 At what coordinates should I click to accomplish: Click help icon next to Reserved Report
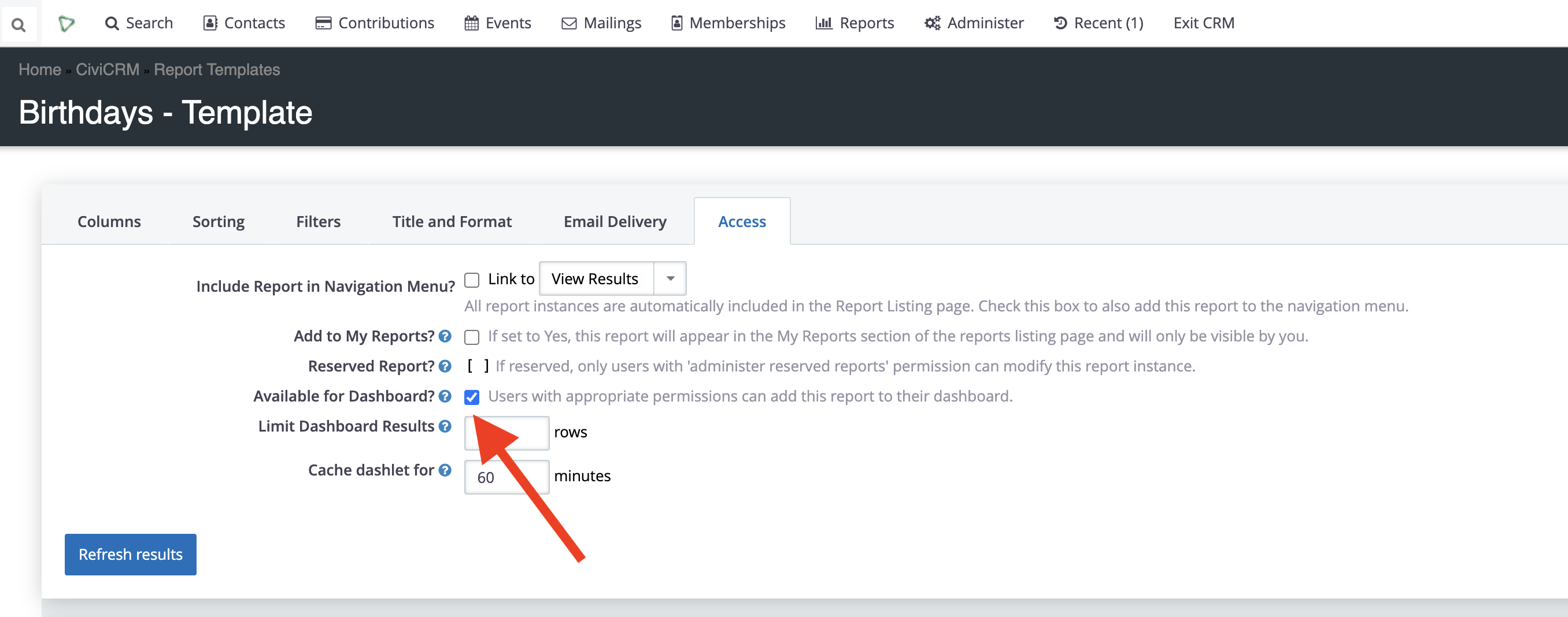(445, 366)
